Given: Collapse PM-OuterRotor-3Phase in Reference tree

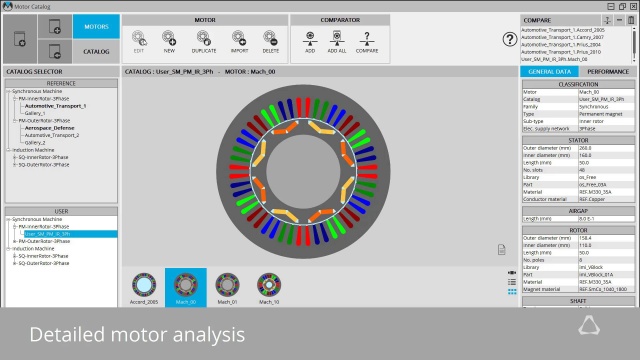Looking at the screenshot, I should [15, 121].
